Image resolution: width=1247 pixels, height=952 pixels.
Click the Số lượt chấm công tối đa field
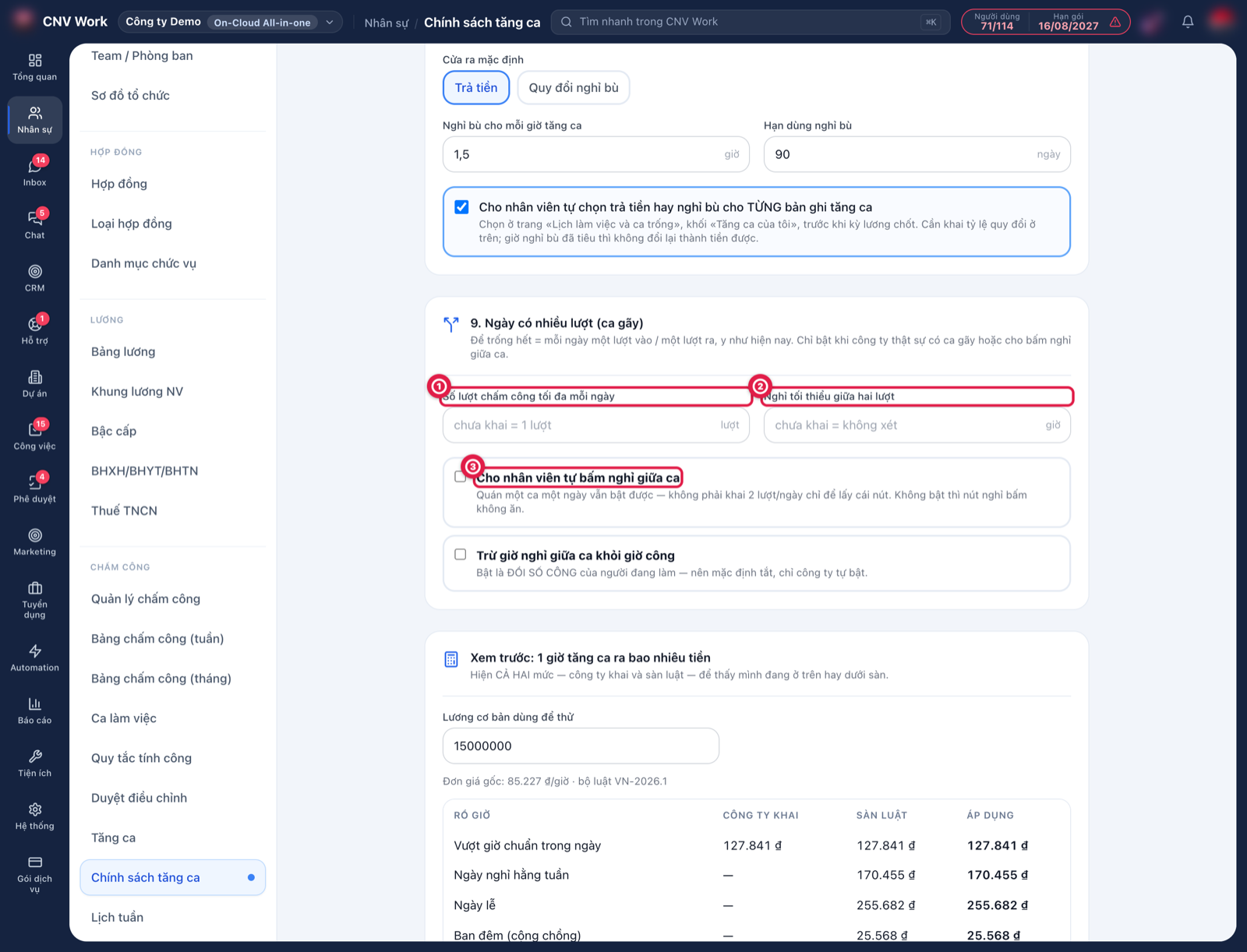click(x=596, y=425)
